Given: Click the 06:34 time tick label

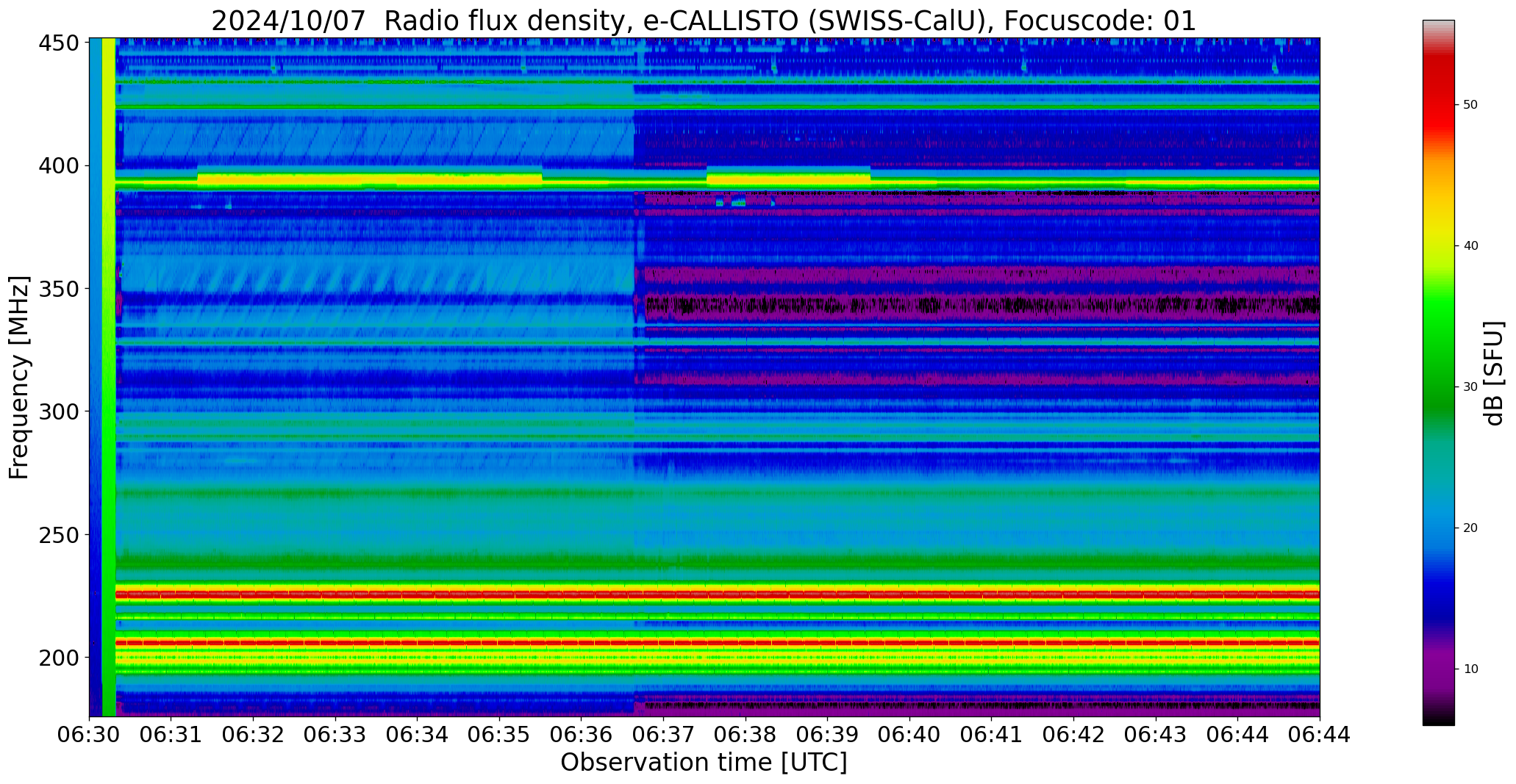Looking at the screenshot, I should (x=418, y=735).
